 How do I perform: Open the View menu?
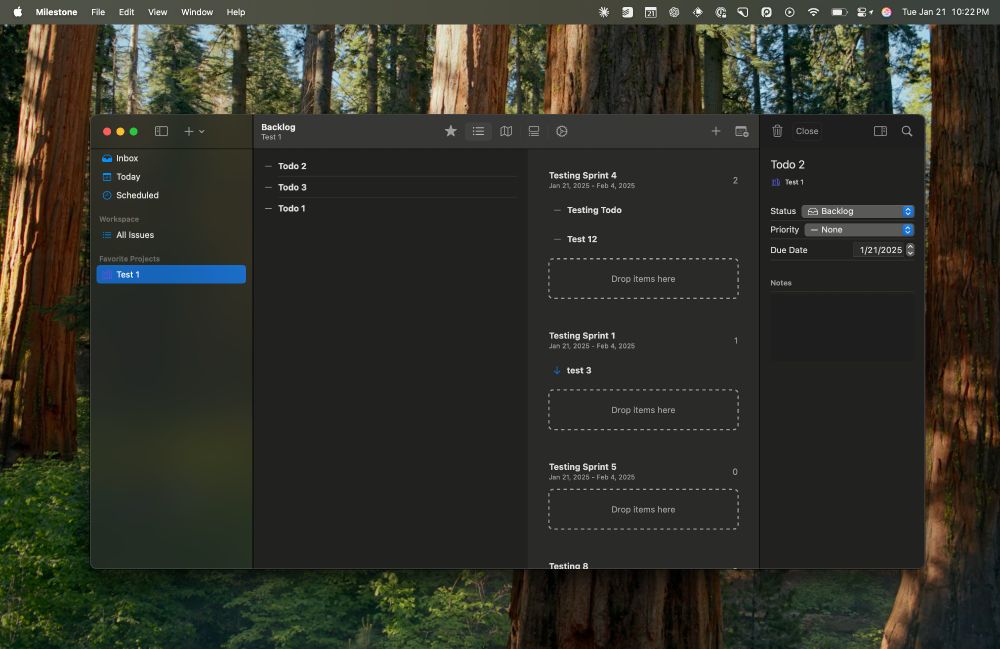coord(158,12)
